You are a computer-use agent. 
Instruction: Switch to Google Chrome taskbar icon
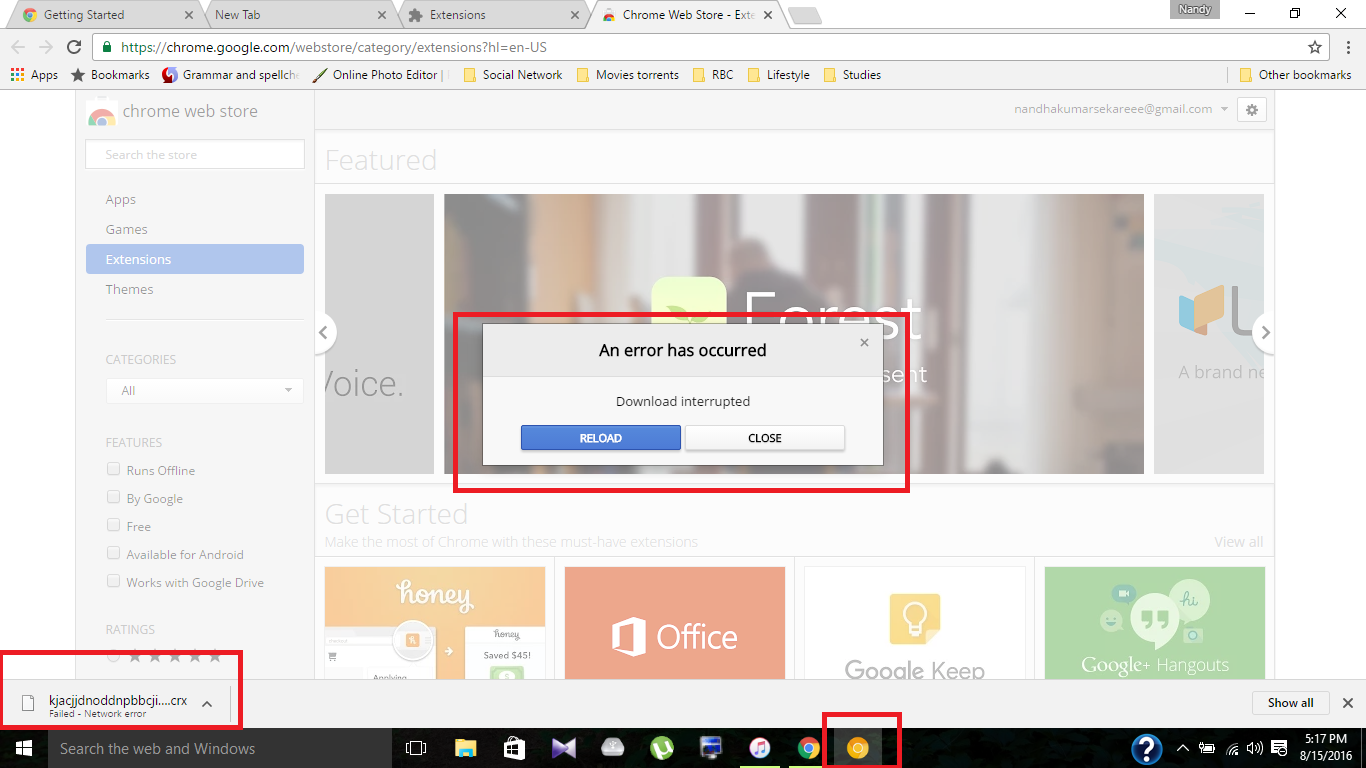[809, 748]
